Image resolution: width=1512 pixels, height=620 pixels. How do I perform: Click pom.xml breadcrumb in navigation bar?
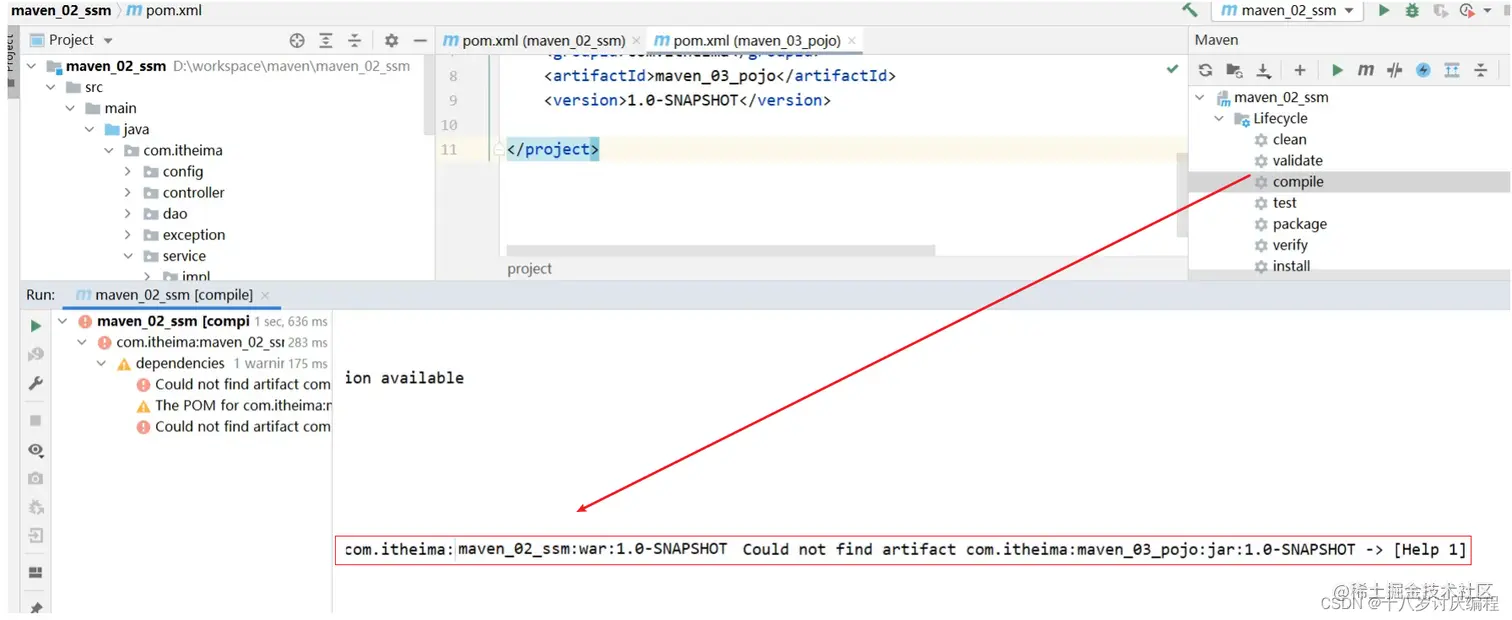tap(165, 10)
